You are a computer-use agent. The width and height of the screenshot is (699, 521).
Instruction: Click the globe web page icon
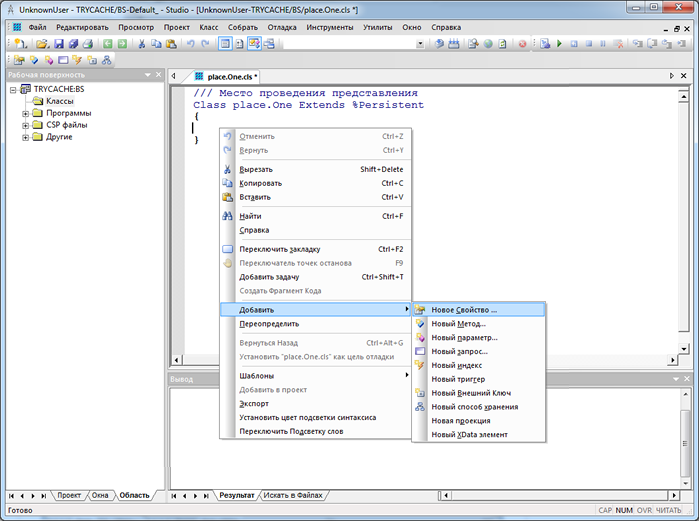pyautogui.click(x=488, y=44)
